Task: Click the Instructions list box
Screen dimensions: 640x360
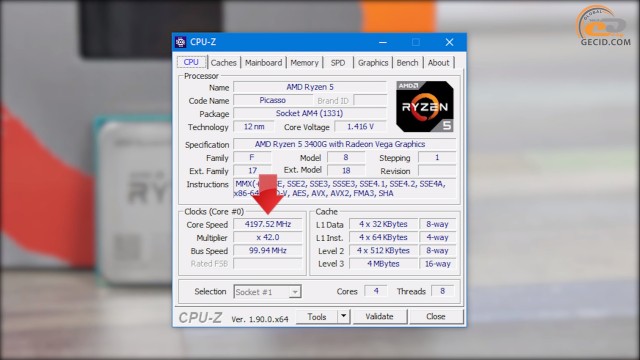Action: click(344, 188)
